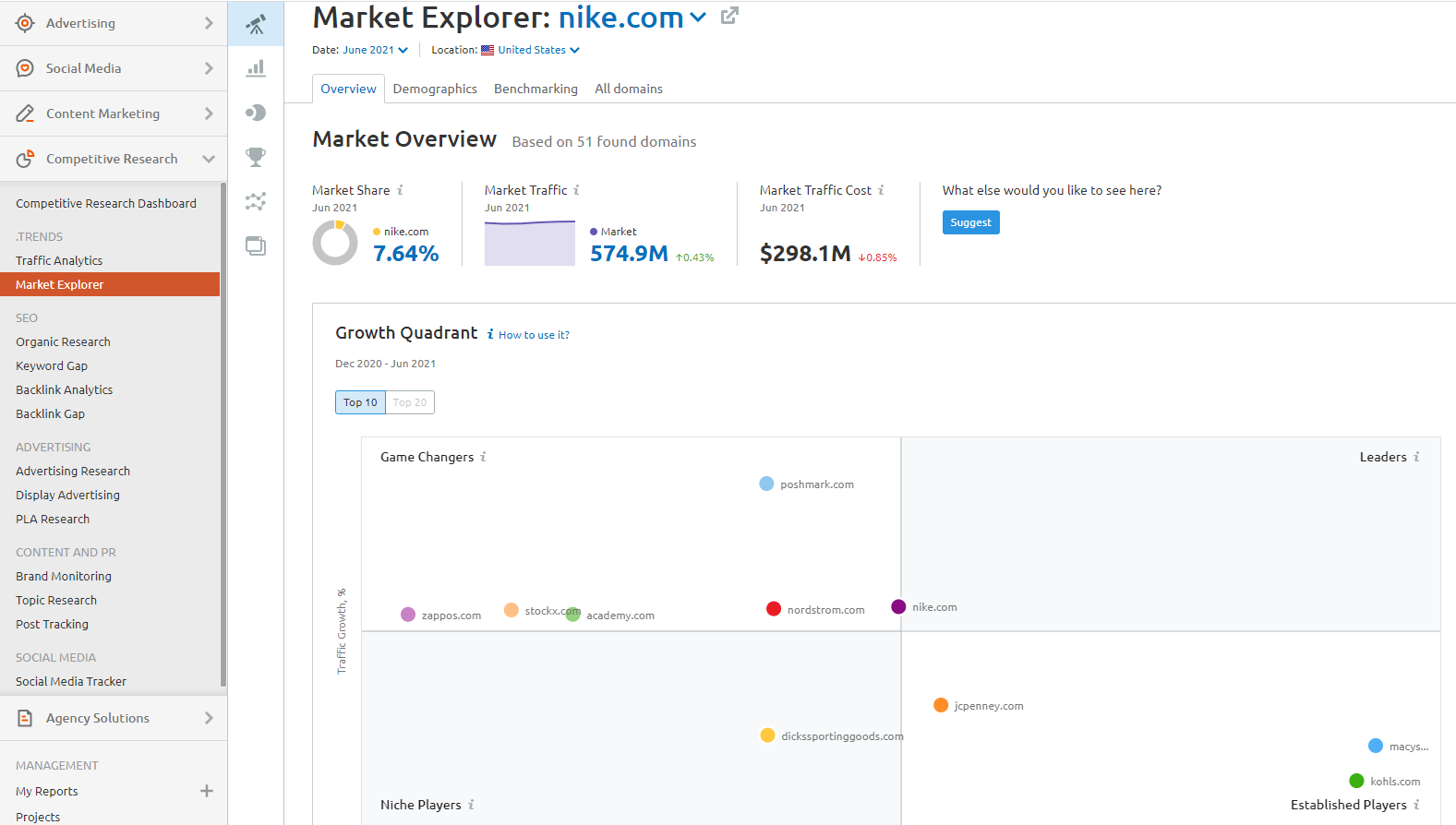The height and width of the screenshot is (825, 1456).
Task: Open the United States location dropdown
Action: (x=539, y=50)
